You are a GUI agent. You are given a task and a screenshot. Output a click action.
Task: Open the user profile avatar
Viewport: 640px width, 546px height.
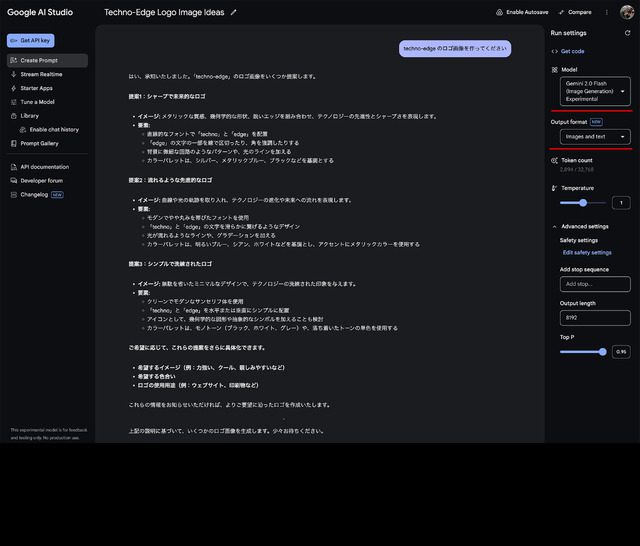pyautogui.click(x=627, y=12)
